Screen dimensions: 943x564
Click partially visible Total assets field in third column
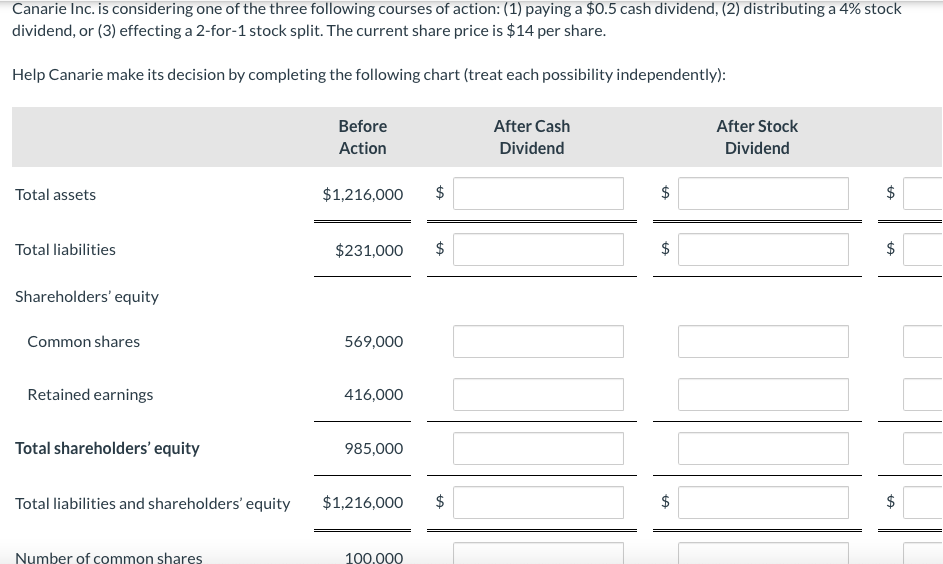[923, 194]
